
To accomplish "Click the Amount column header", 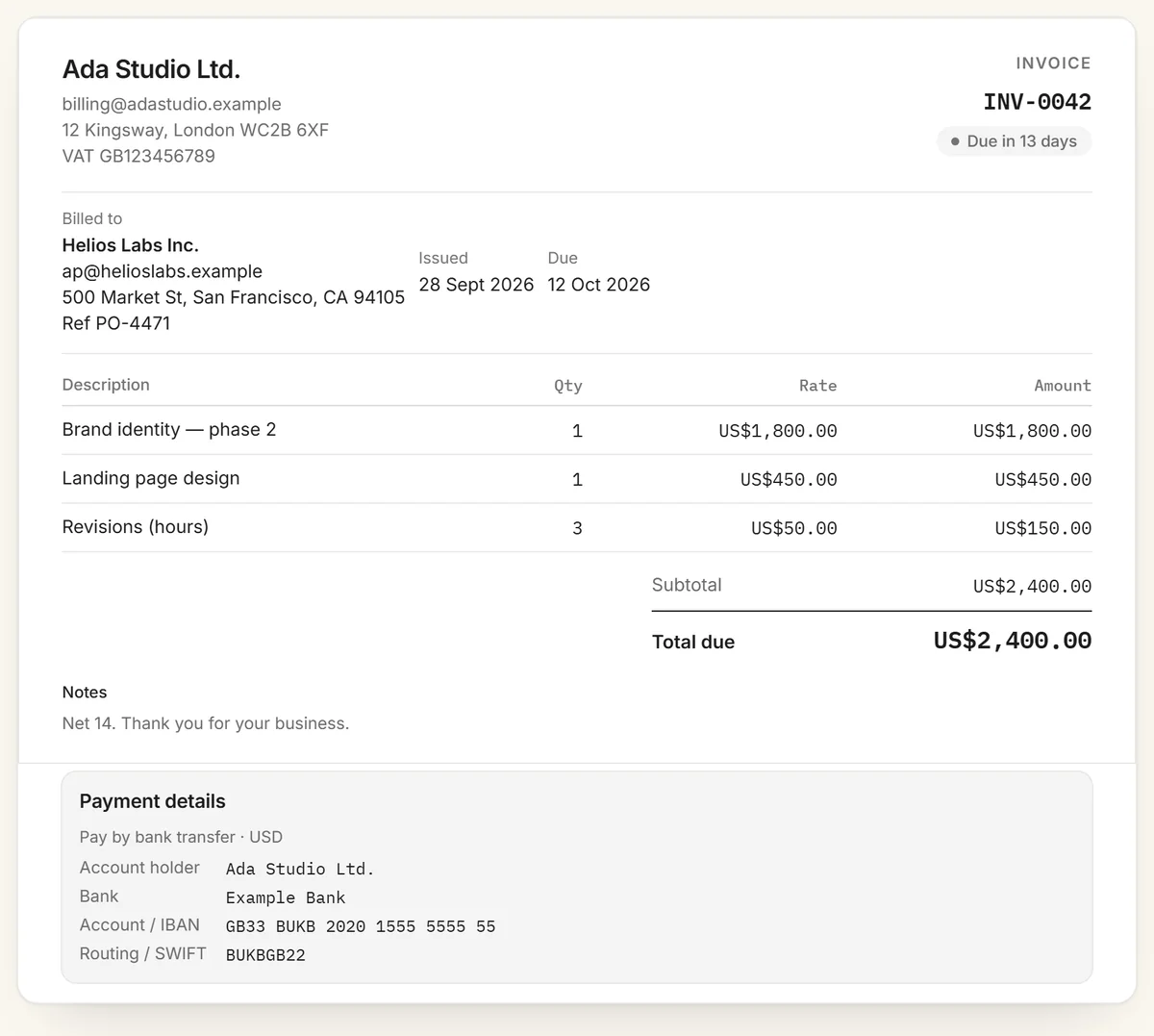I will point(1063,386).
